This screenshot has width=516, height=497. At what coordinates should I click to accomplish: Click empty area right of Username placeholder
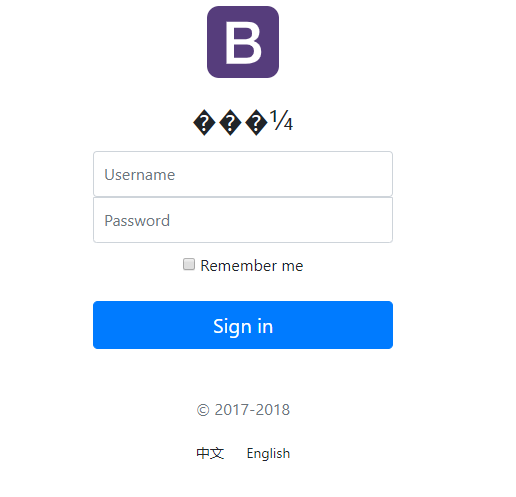tap(283, 174)
